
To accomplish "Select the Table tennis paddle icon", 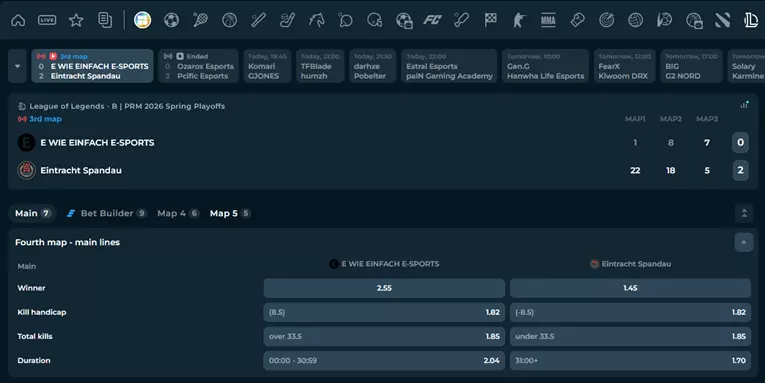I will click(345, 20).
